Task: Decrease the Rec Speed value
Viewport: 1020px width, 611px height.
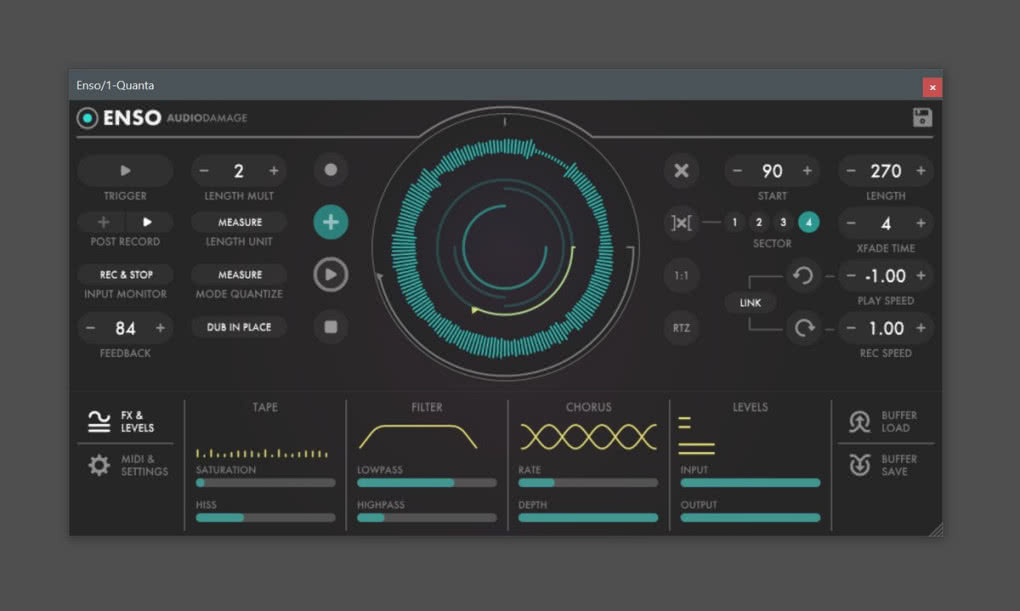Action: click(x=851, y=328)
